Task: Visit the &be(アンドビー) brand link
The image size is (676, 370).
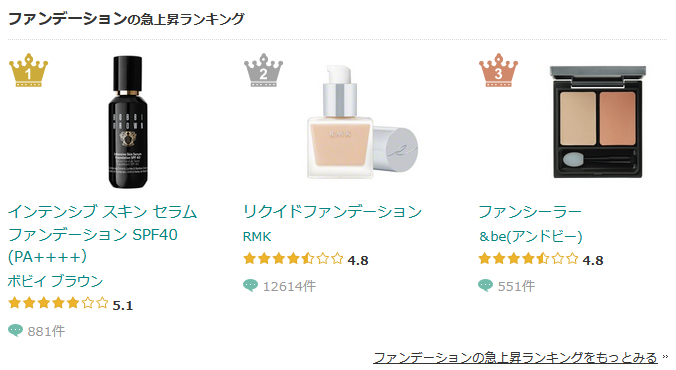Action: click(530, 236)
